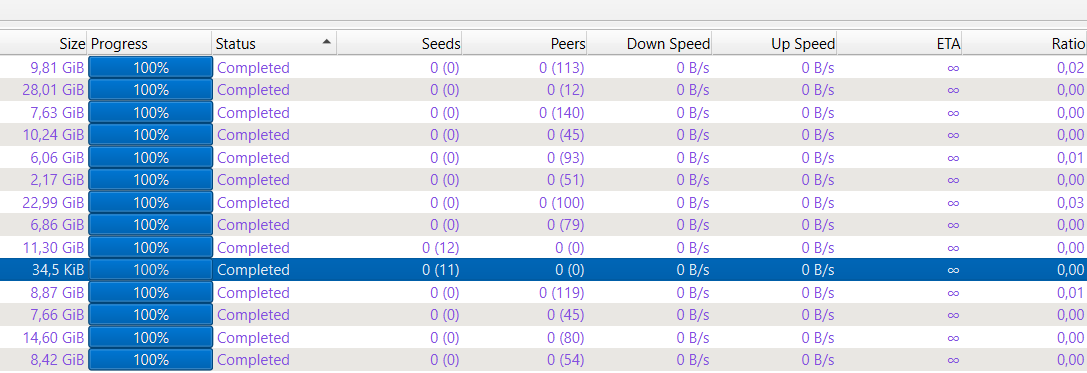Sort by the Size column header
This screenshot has width=1087, height=373.
point(43,44)
